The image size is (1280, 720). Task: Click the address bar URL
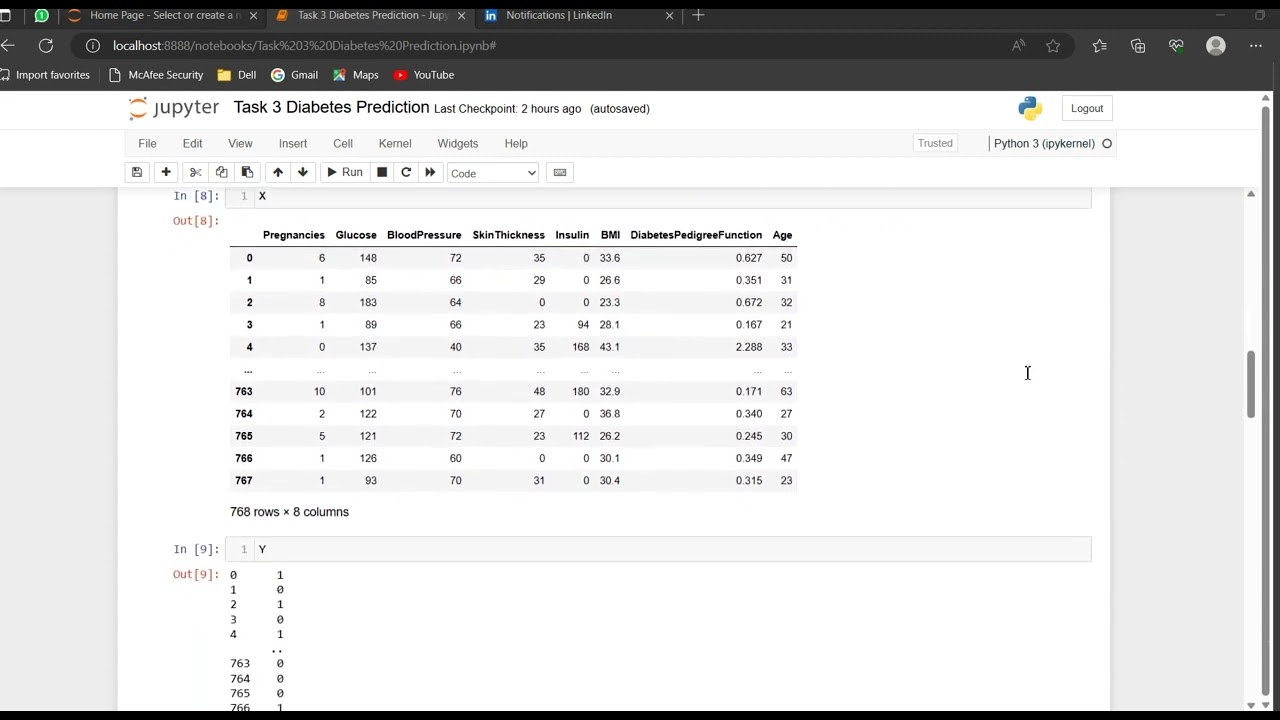click(304, 46)
